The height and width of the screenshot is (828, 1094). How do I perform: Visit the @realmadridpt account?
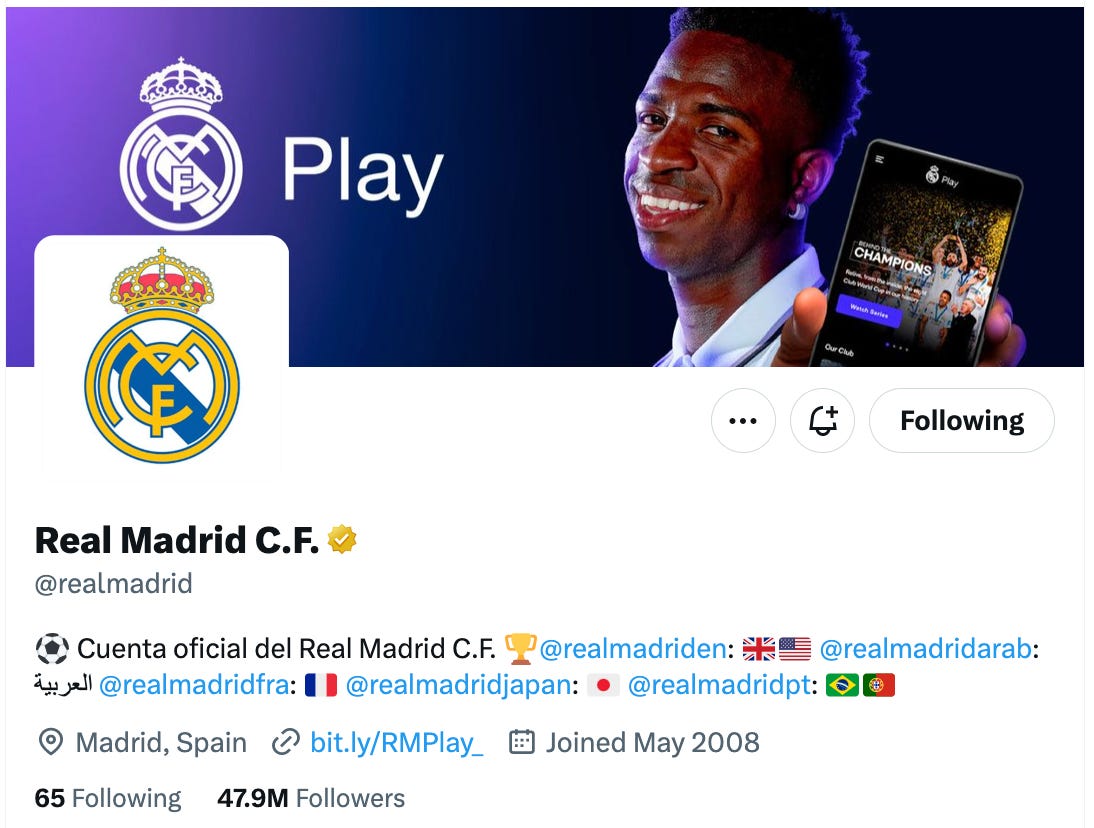click(x=719, y=685)
